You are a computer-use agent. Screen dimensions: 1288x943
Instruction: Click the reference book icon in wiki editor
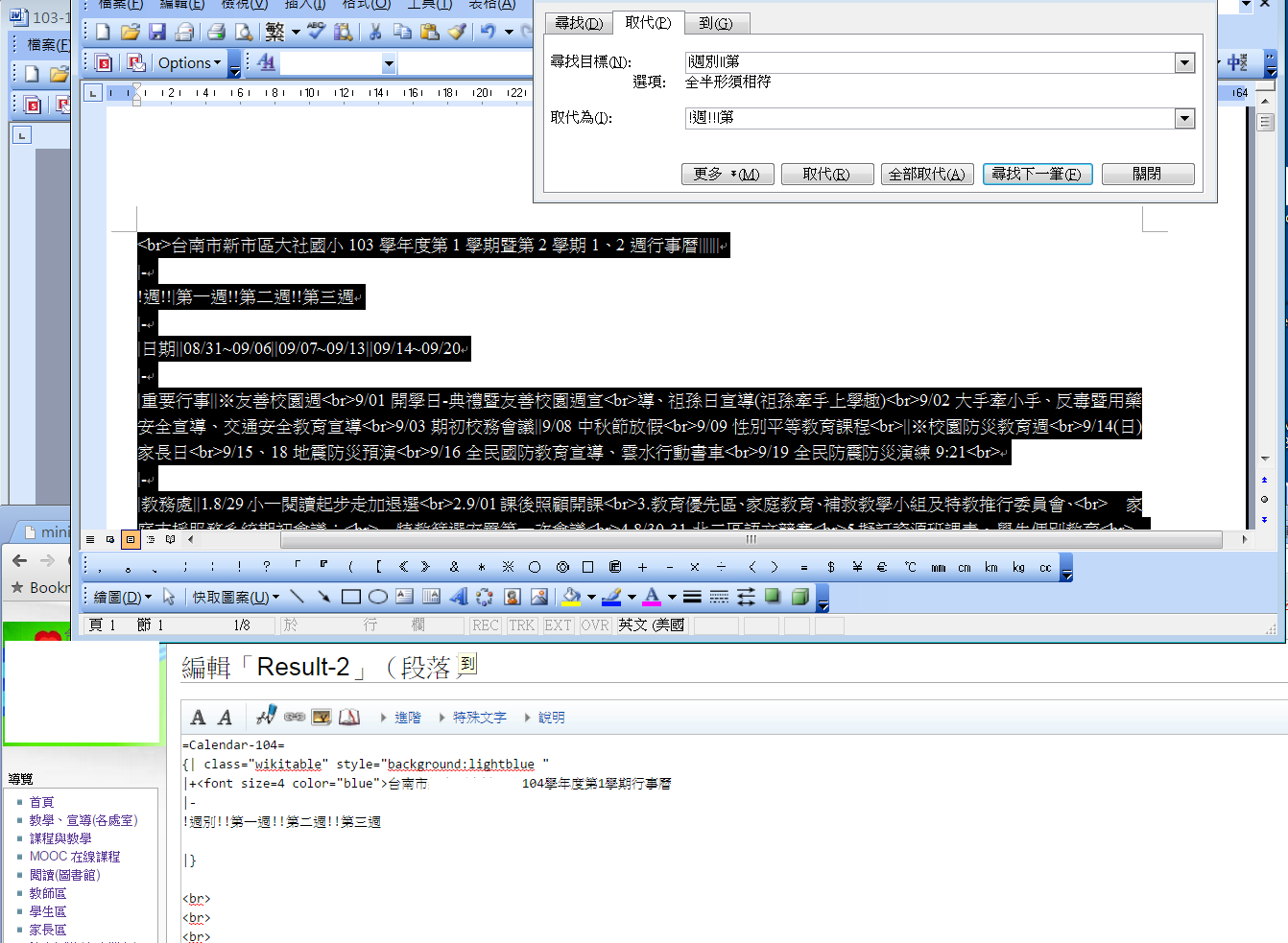[349, 717]
